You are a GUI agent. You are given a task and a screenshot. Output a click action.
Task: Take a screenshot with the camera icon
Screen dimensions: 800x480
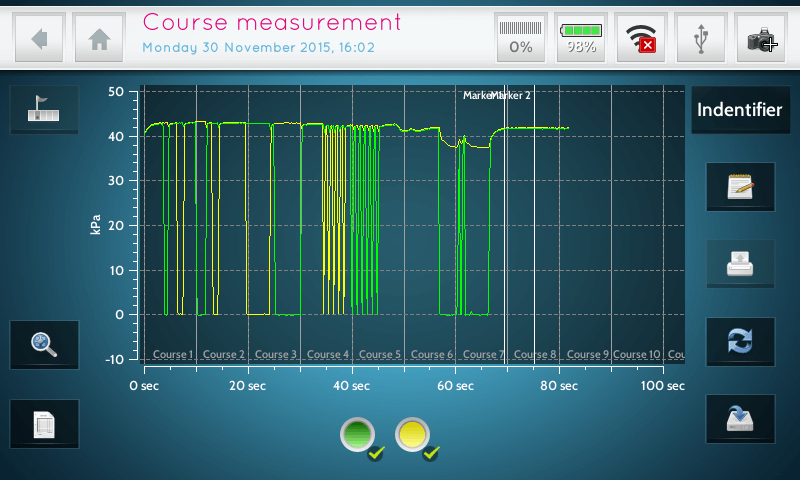(x=760, y=38)
